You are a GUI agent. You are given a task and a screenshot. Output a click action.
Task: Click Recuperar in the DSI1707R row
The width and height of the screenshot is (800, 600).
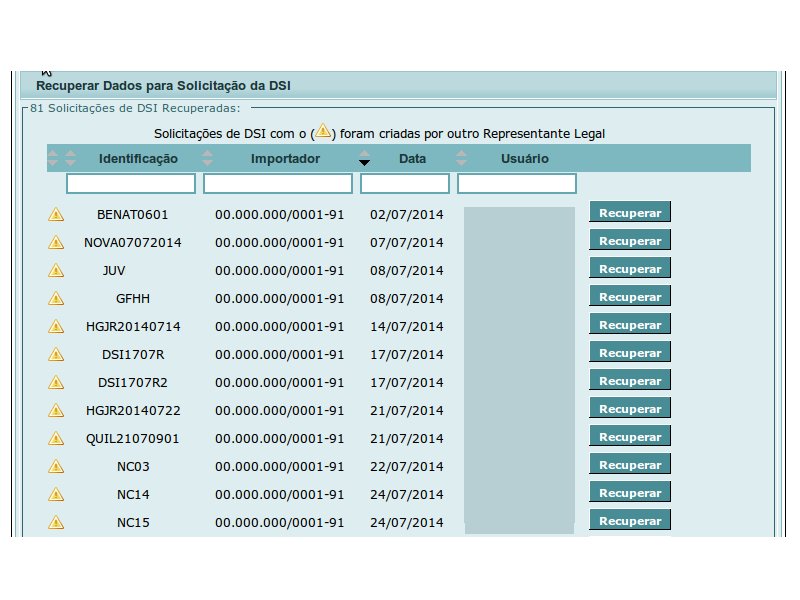tap(630, 353)
